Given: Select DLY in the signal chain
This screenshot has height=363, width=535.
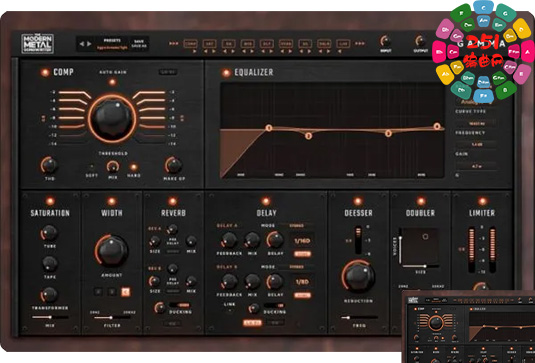Looking at the screenshot, I should [267, 43].
